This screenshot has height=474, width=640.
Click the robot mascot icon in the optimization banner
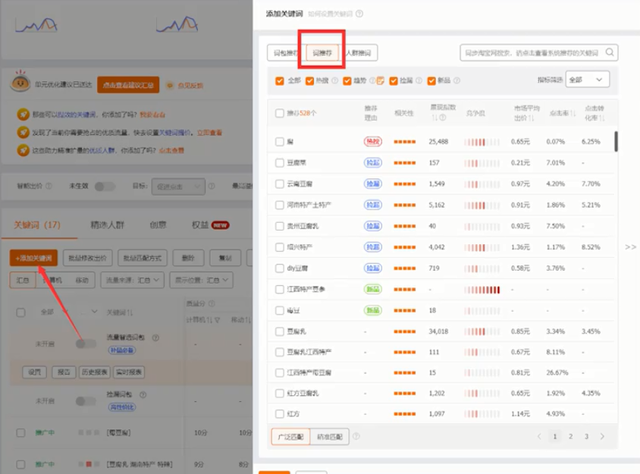pos(20,81)
